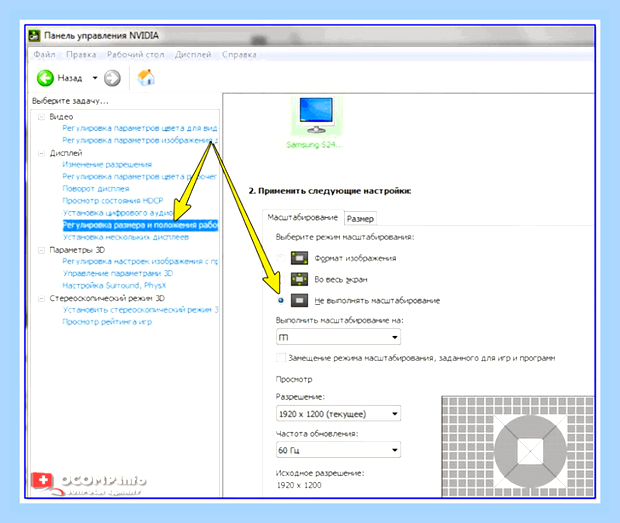Screen dimensions: 620x523
Task: Collapse the Дисплей tree section
Action: click(x=41, y=153)
